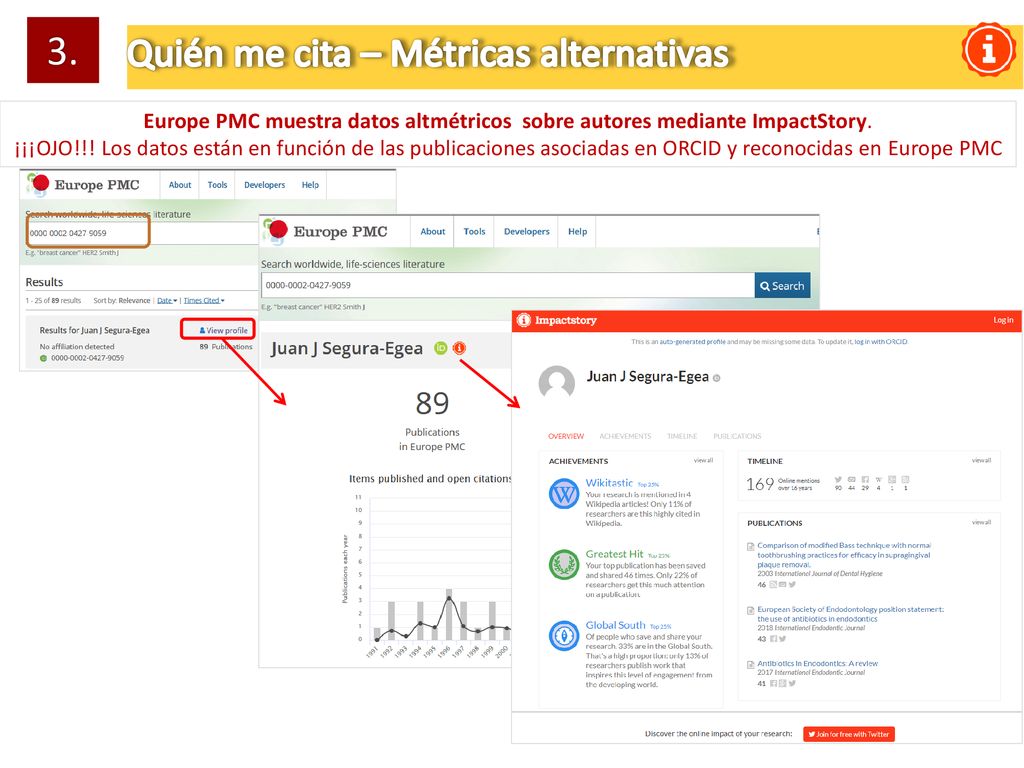The width and height of the screenshot is (1024, 768).
Task: Click the Wikitastic Wikipedia badge icon
Action: 564,494
